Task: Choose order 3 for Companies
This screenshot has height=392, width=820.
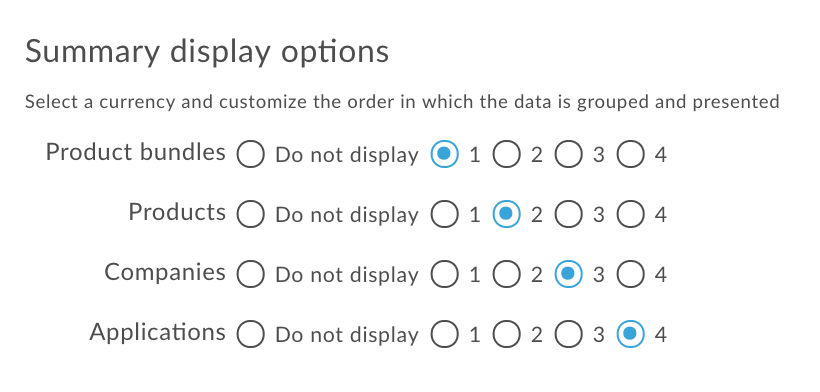Action: pos(568,274)
